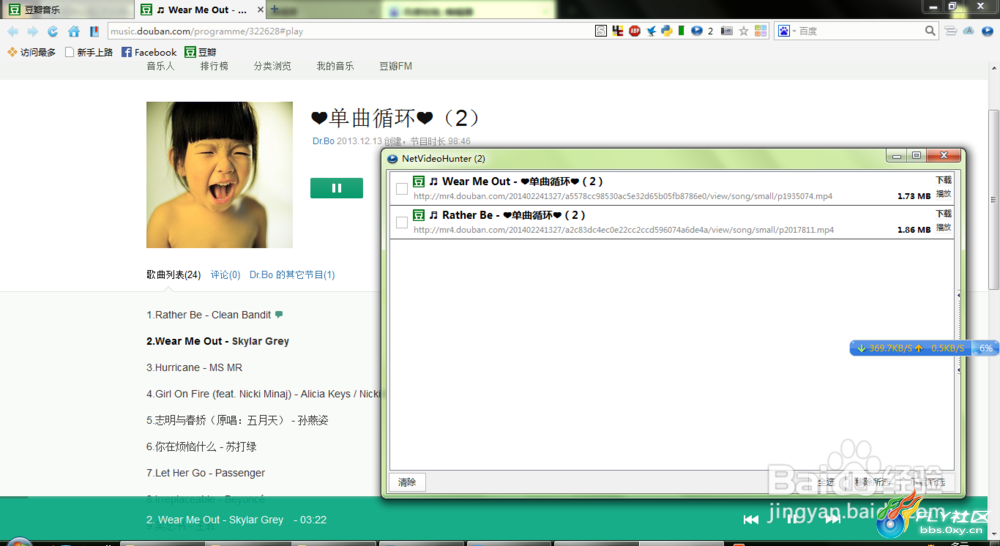
Task: Click the network speed floating widget
Action: coord(922,348)
